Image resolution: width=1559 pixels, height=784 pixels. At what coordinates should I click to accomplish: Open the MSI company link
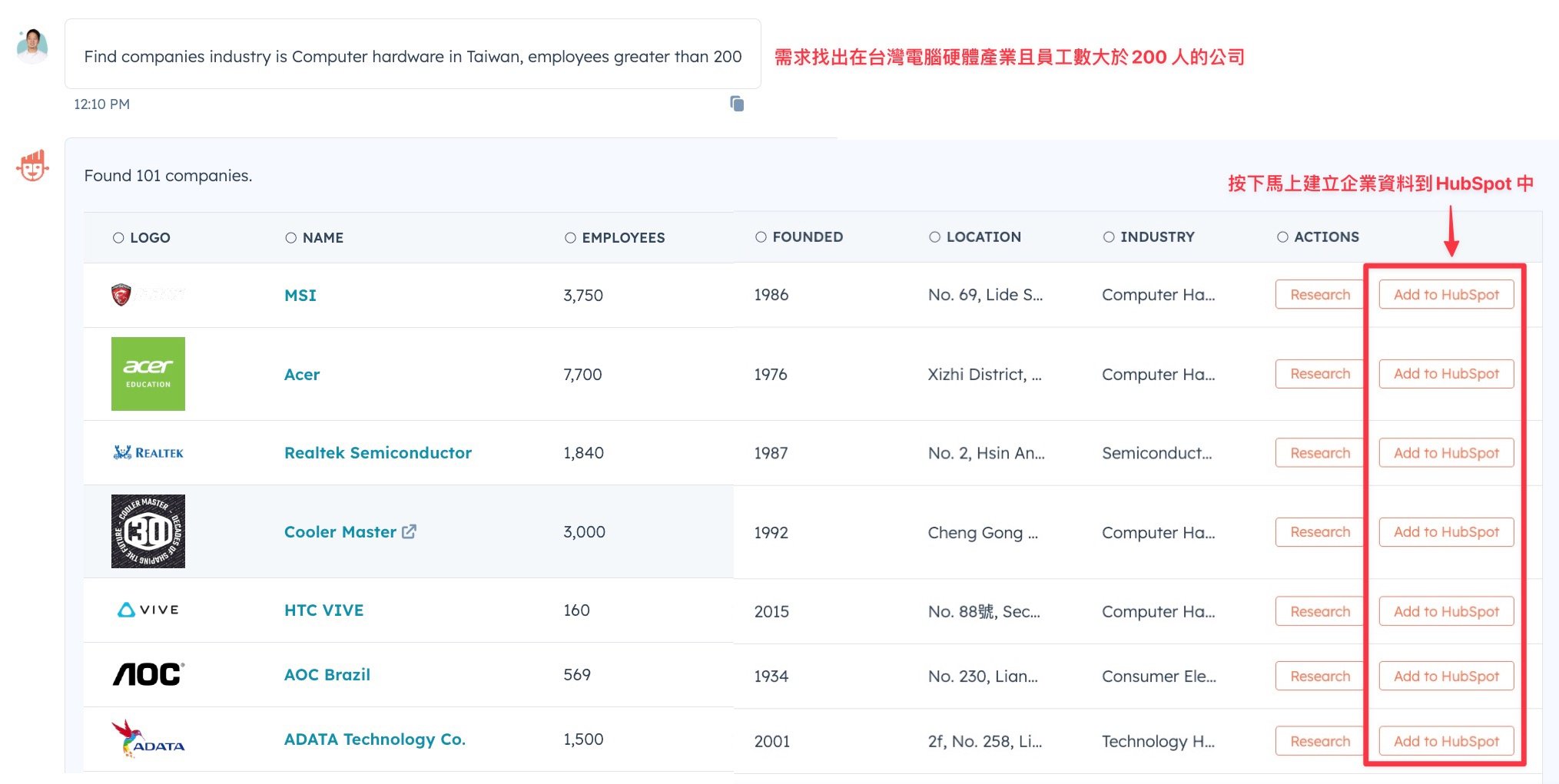tap(300, 295)
